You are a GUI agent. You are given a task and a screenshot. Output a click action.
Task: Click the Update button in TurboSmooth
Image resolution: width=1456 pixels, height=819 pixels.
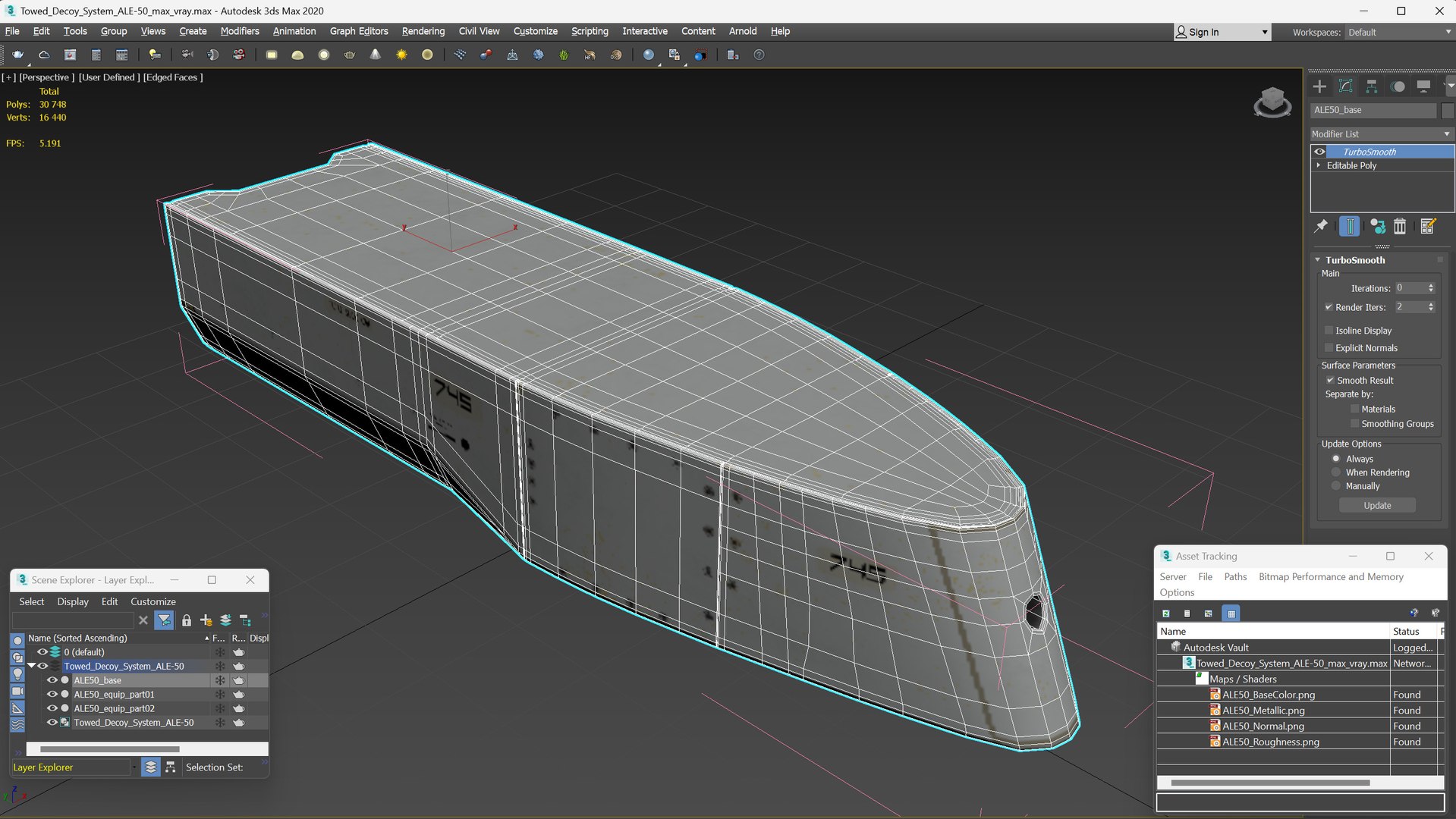[x=1376, y=505]
